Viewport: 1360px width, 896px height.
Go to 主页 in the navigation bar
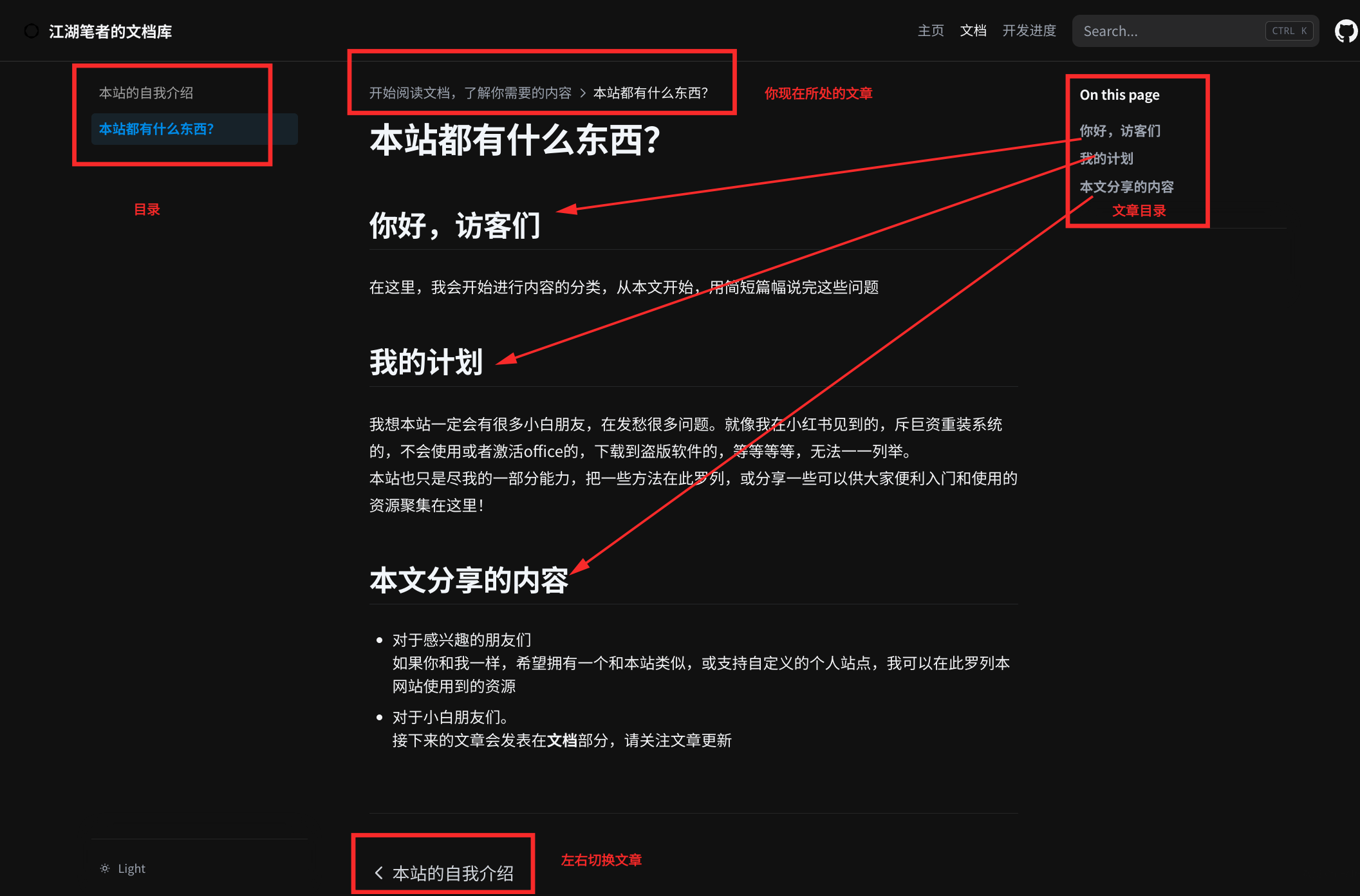(930, 31)
